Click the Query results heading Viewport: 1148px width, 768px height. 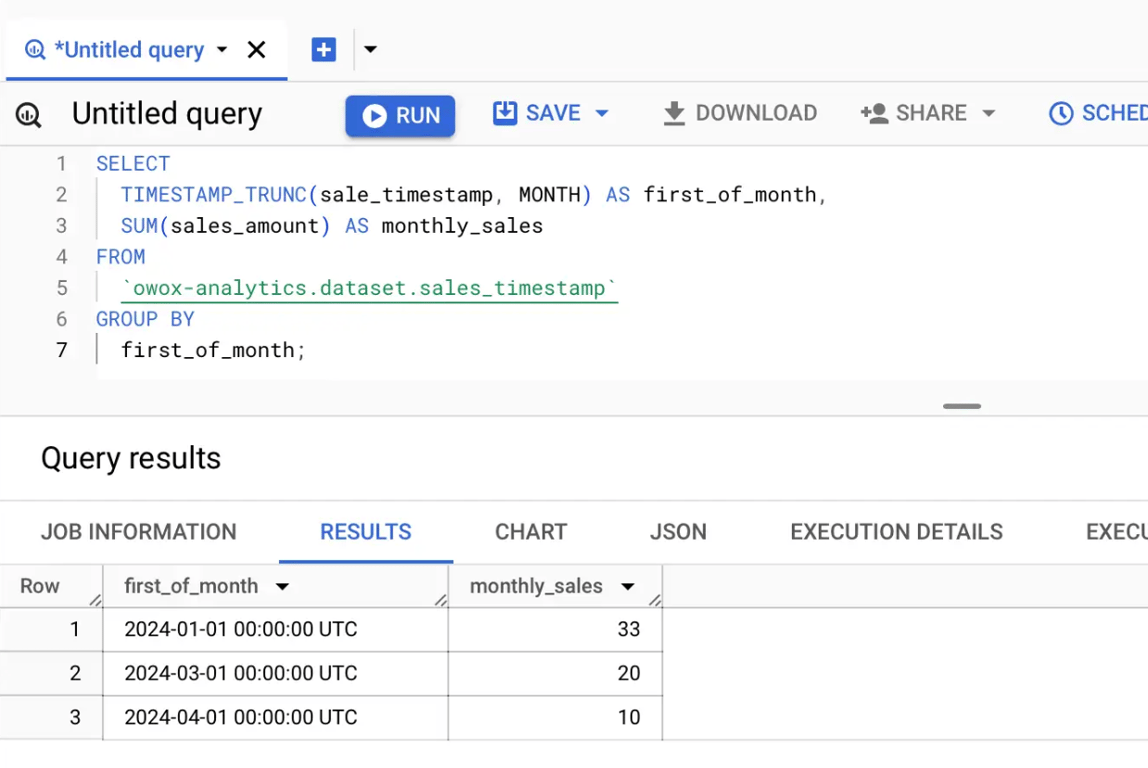click(131, 459)
